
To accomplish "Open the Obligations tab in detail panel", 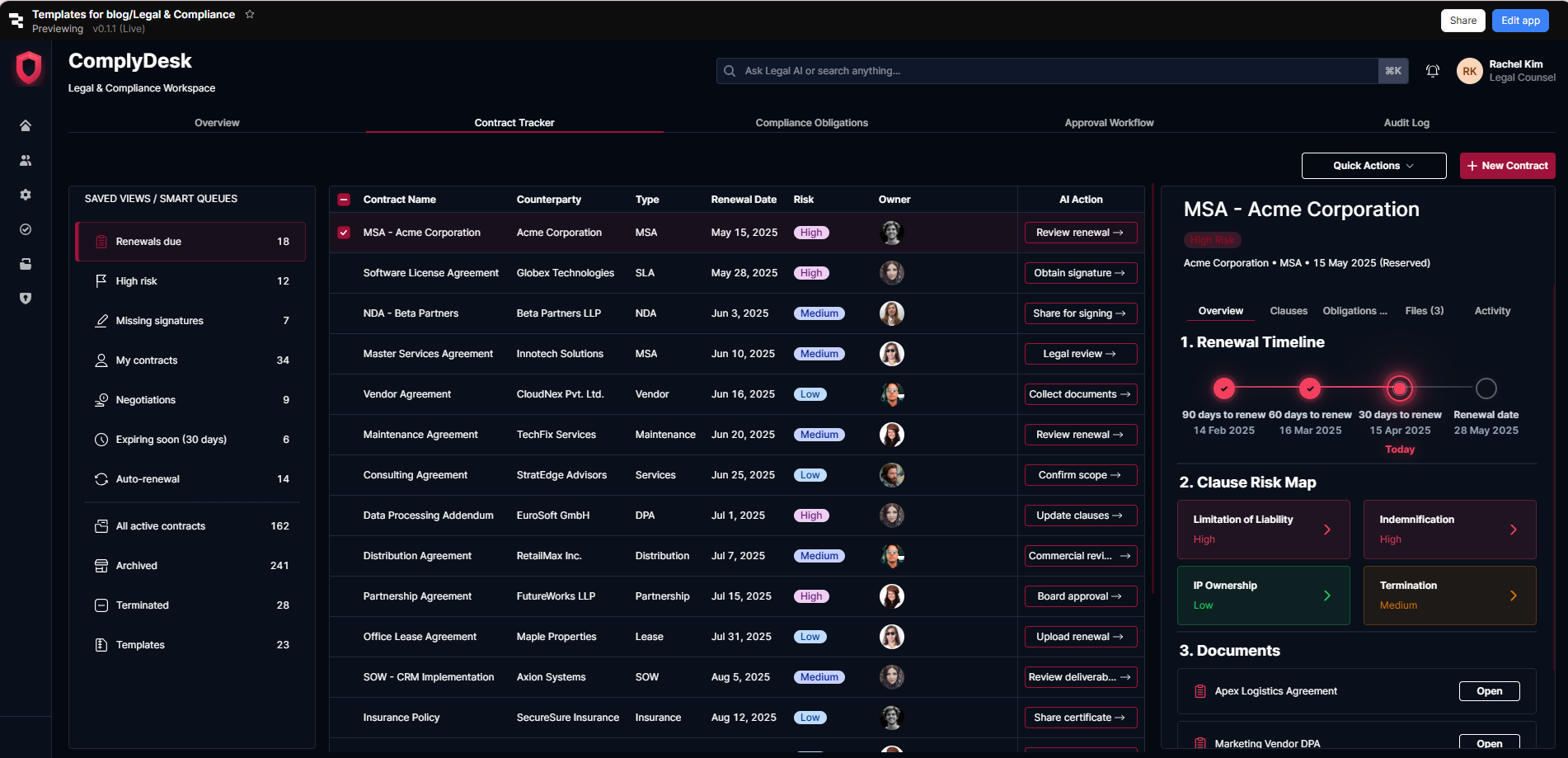I will pyautogui.click(x=1354, y=311).
